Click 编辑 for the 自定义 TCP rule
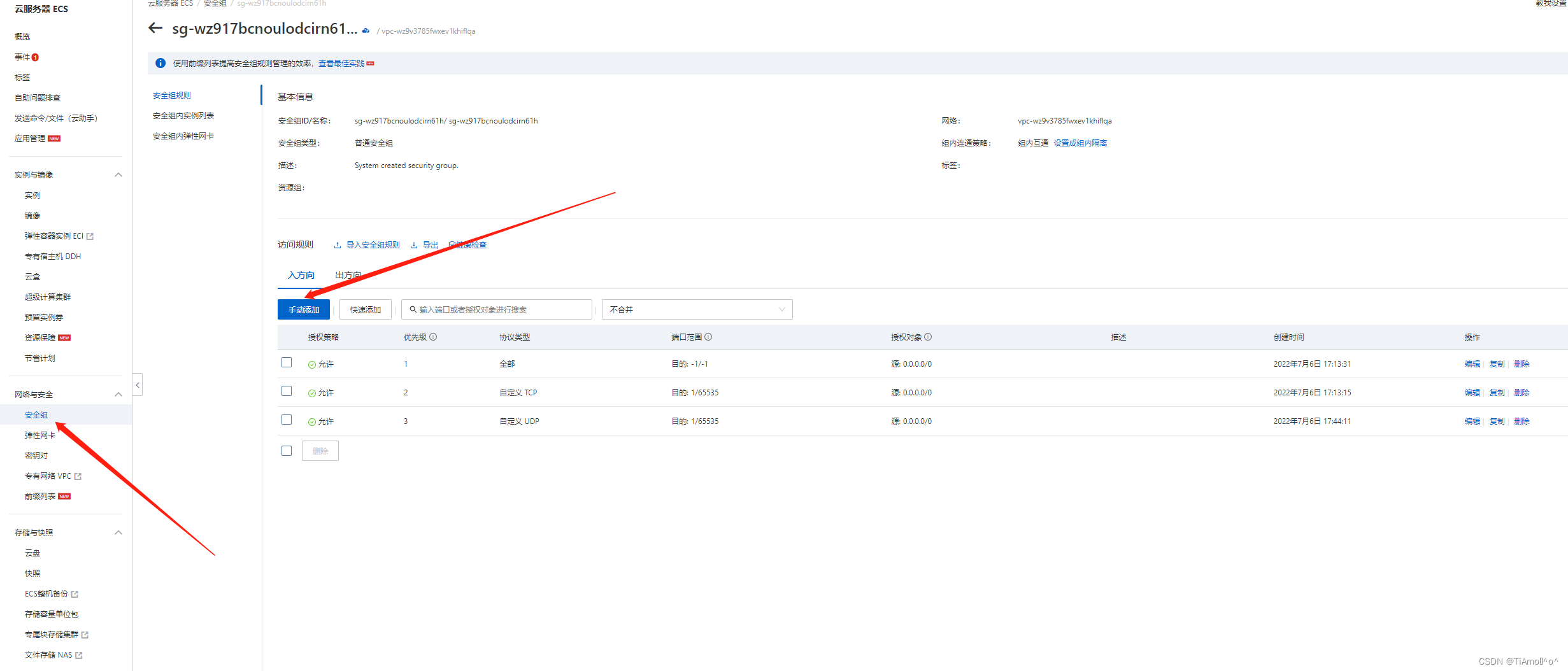The height and width of the screenshot is (671, 1568). [x=1472, y=393]
